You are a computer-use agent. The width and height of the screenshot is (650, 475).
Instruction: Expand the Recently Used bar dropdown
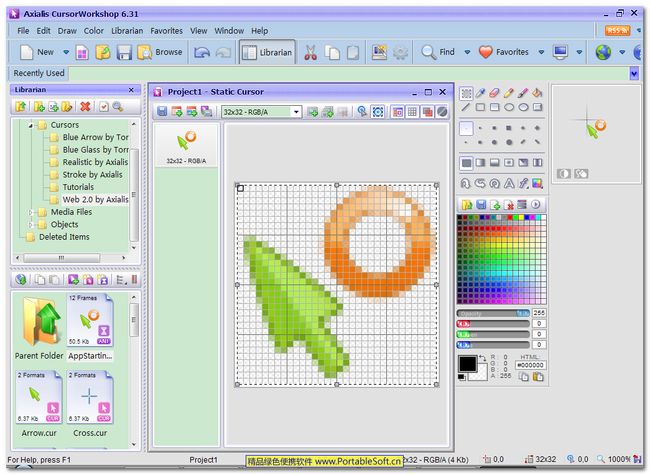(x=634, y=74)
